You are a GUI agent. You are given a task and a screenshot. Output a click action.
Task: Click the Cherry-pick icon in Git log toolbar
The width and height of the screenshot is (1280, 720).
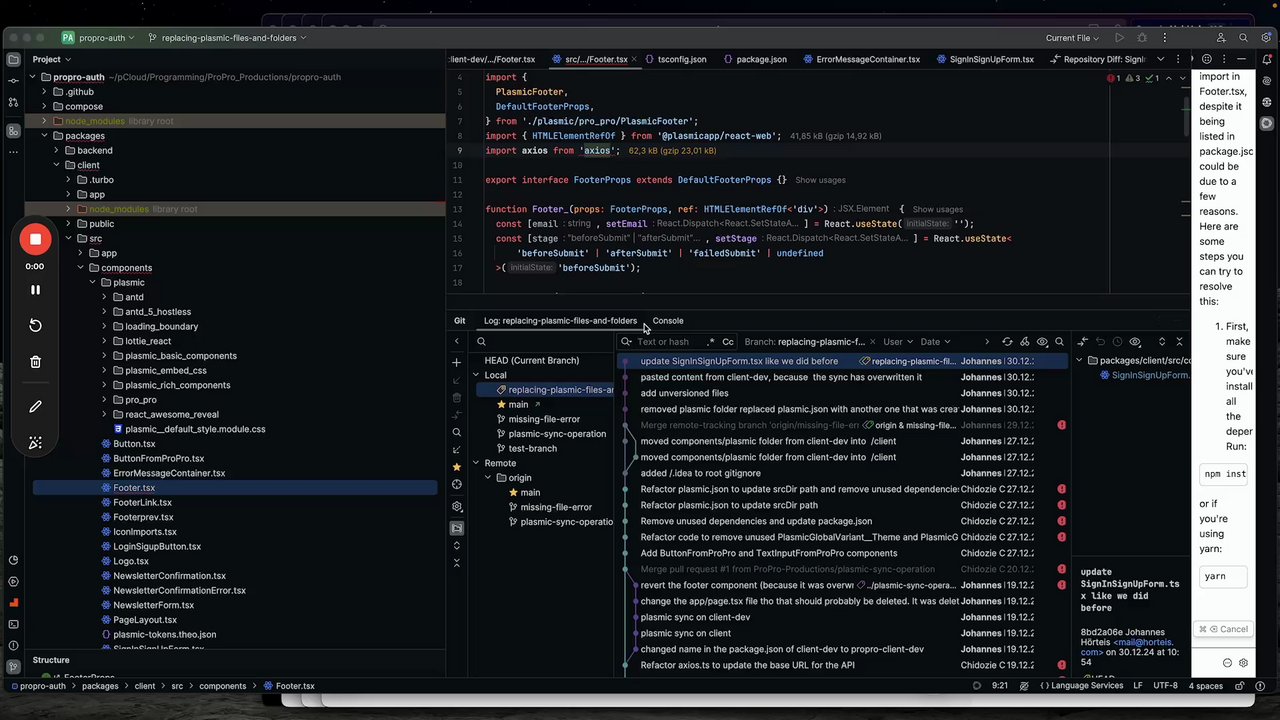tap(1024, 342)
